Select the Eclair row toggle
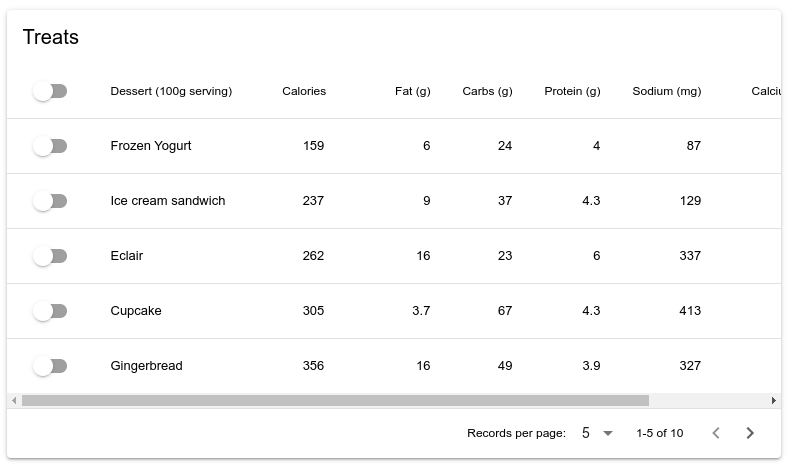Viewport: 789px width, 466px height. [x=49, y=256]
